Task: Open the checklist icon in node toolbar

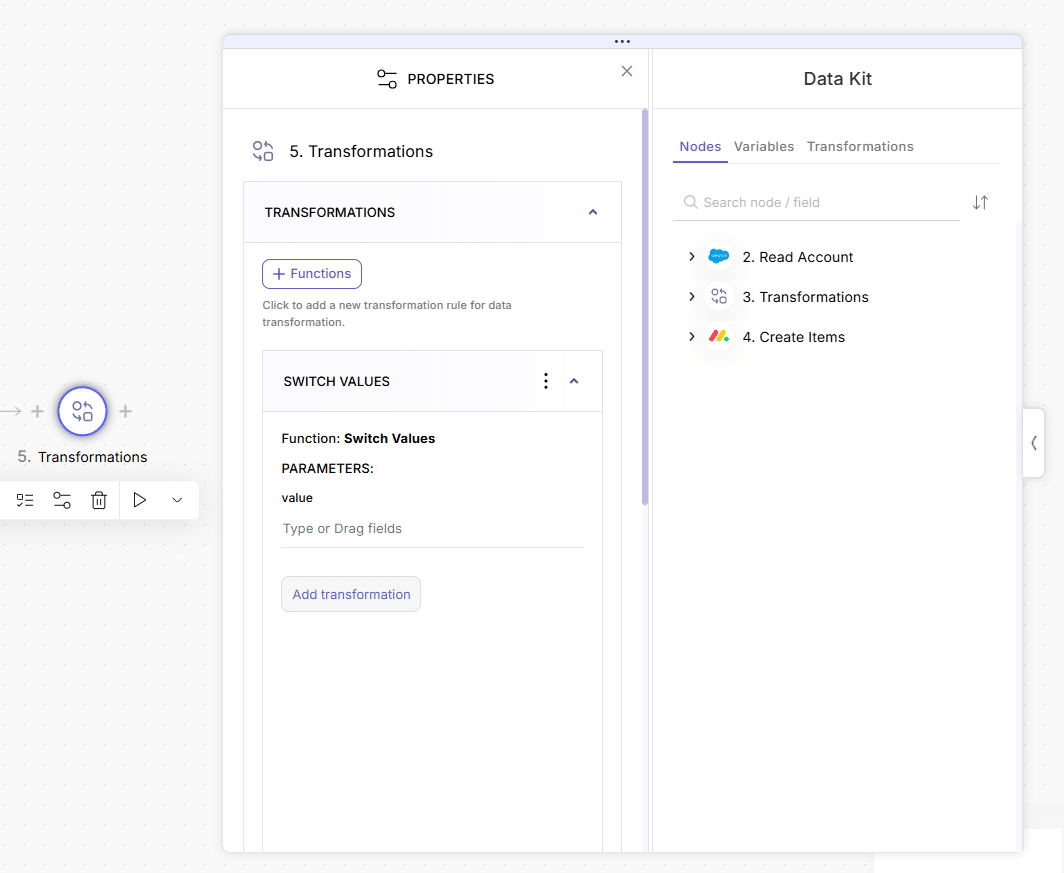Action: (x=25, y=501)
